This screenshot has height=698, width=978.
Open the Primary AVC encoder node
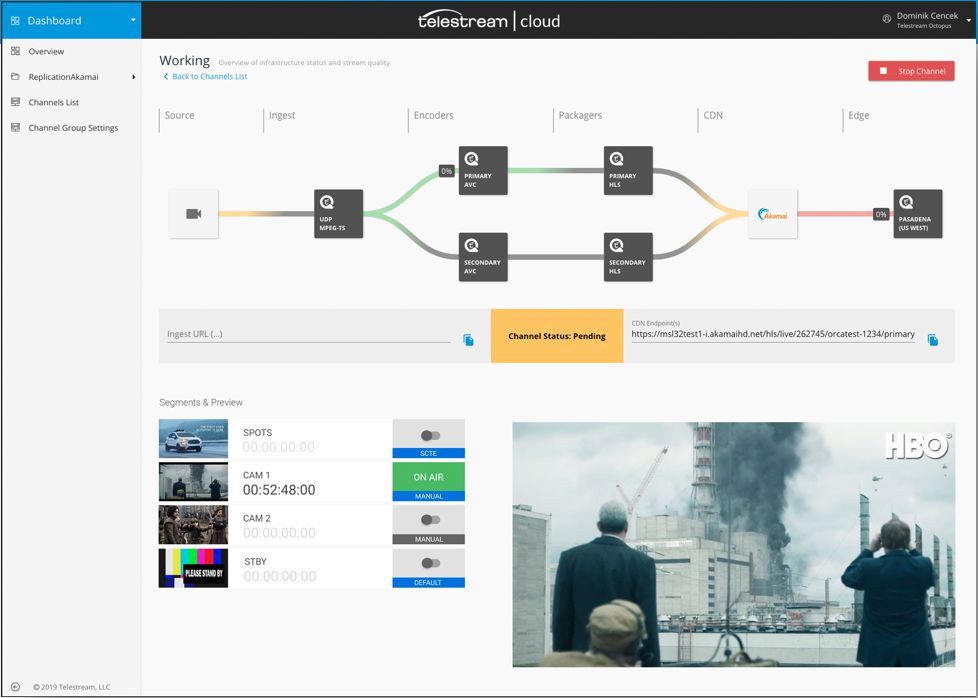click(x=483, y=170)
